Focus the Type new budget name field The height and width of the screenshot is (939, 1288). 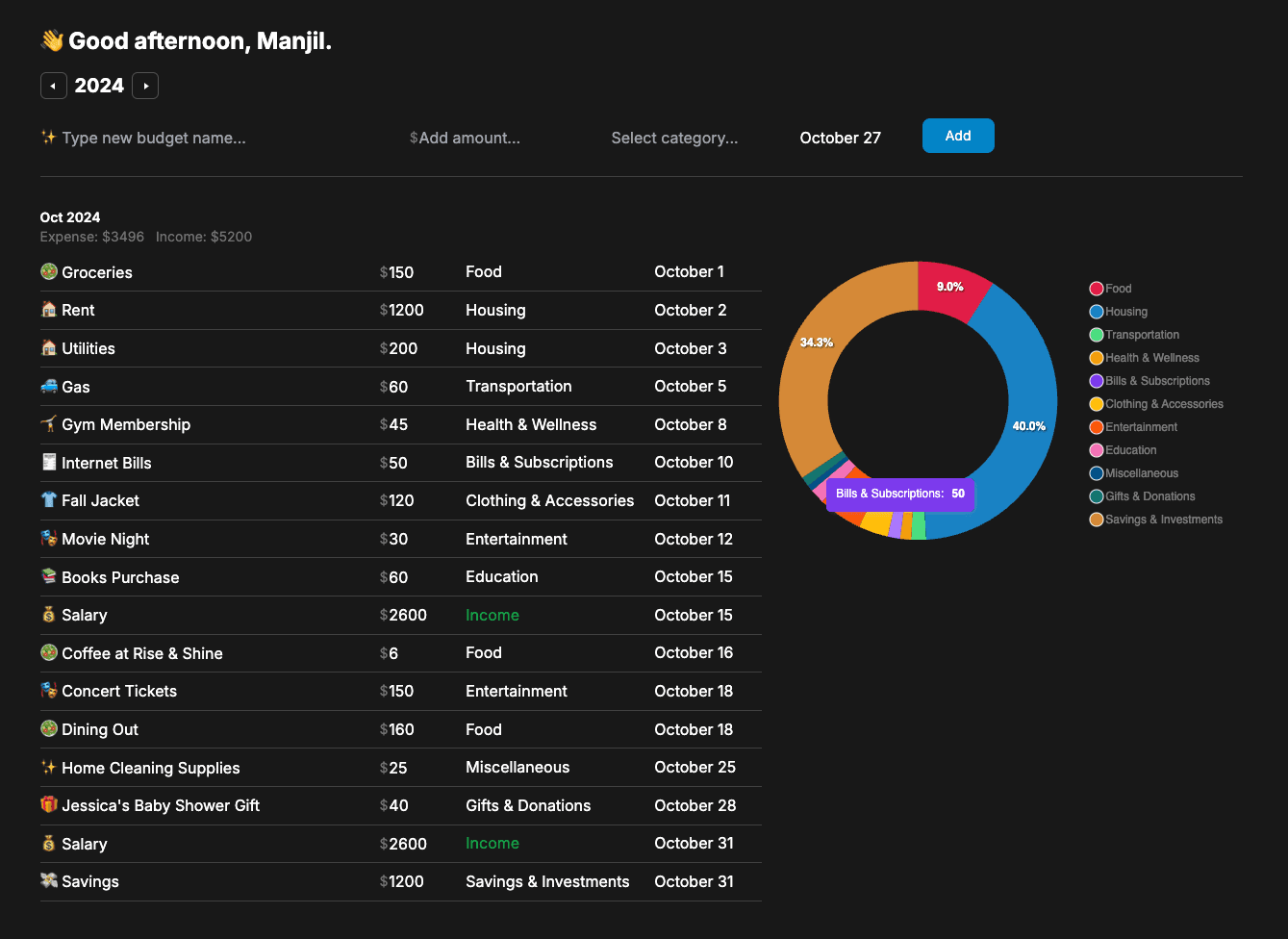(154, 138)
